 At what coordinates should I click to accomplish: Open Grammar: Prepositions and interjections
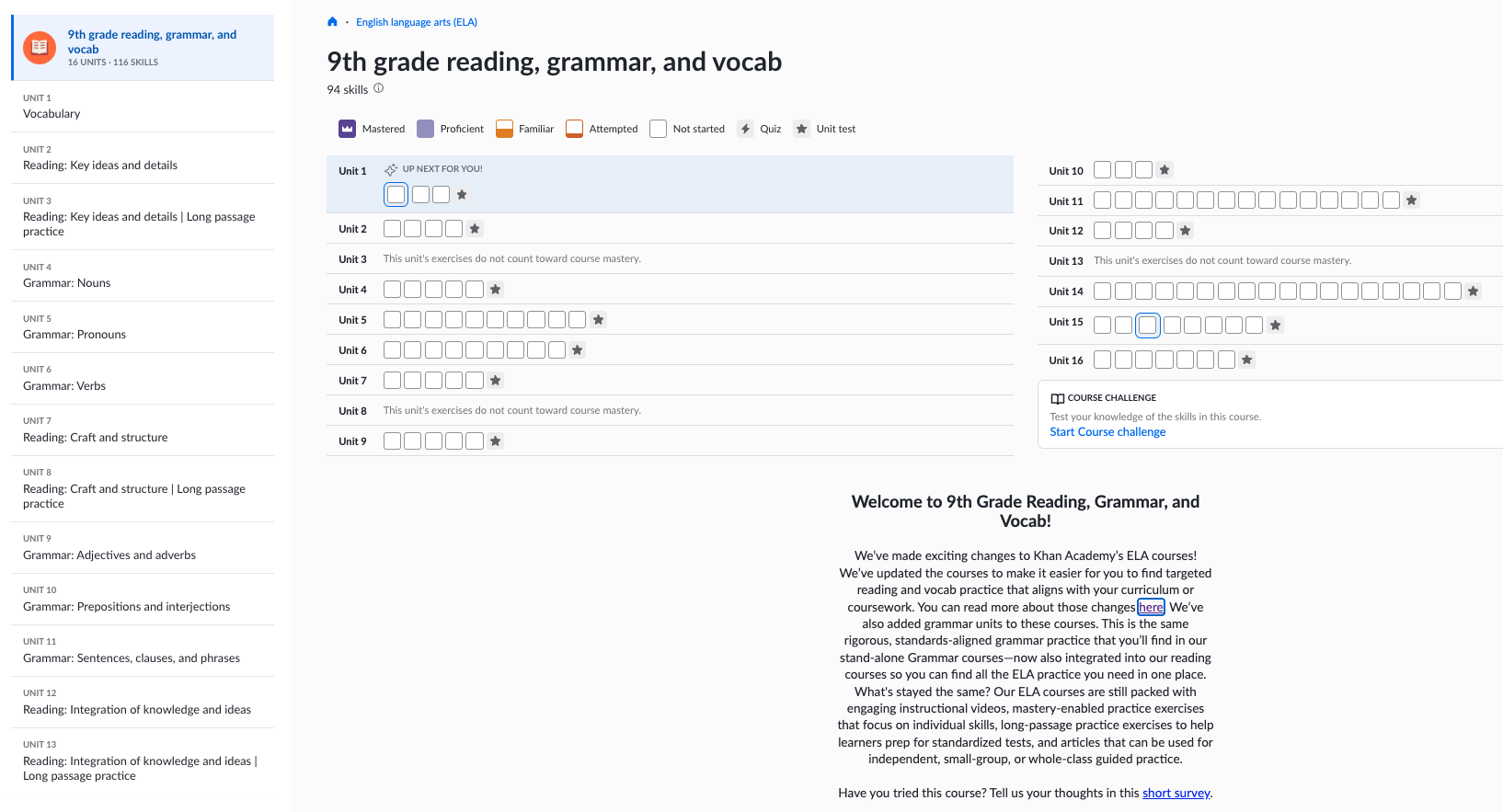pos(143,600)
